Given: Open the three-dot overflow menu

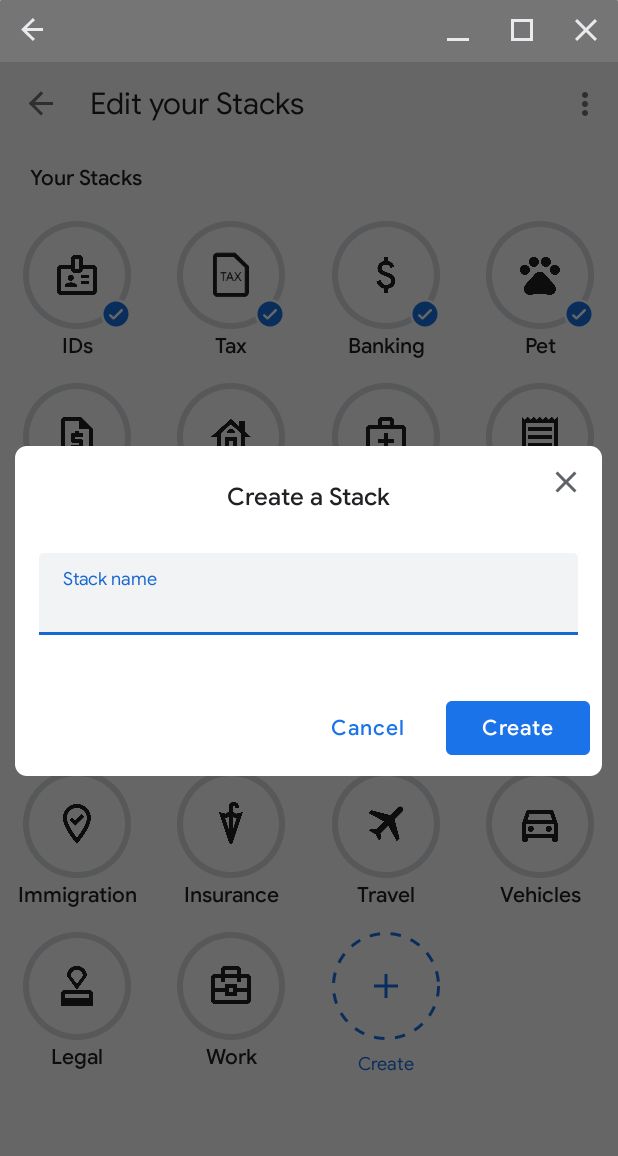Looking at the screenshot, I should [585, 103].
